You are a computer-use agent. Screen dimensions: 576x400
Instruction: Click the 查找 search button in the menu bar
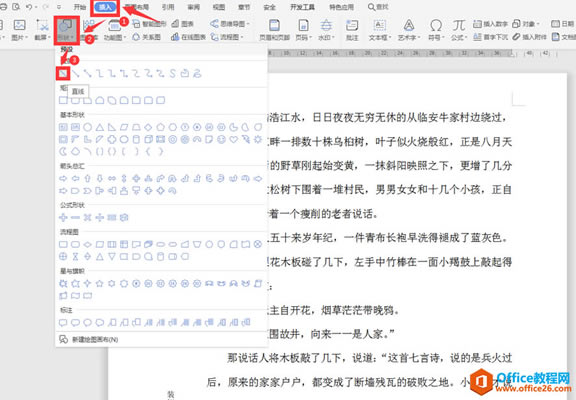point(378,7)
